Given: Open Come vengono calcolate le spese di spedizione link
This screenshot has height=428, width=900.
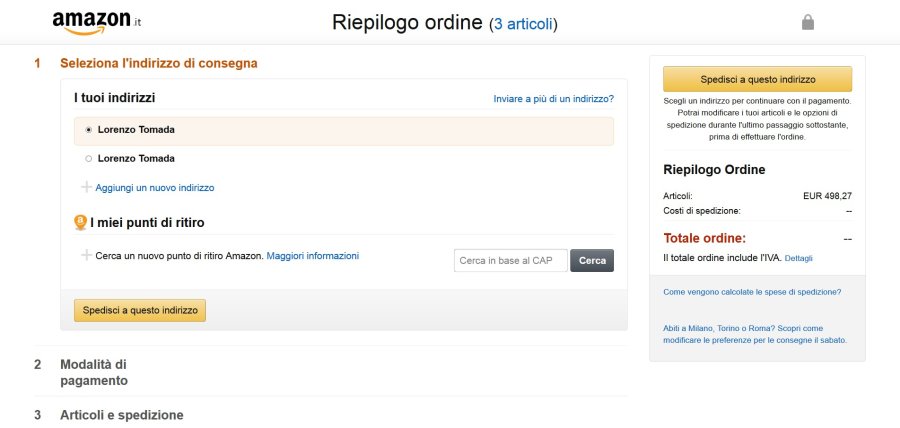Looking at the screenshot, I should click(x=752, y=292).
